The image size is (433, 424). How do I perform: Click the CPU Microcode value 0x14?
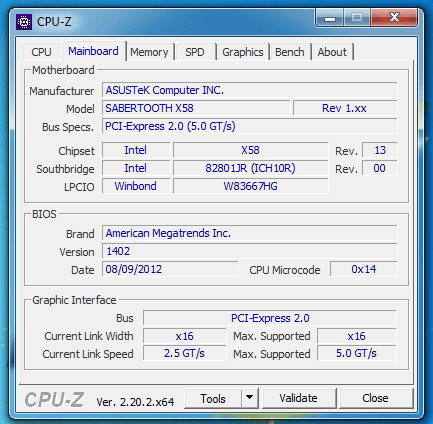[364, 269]
